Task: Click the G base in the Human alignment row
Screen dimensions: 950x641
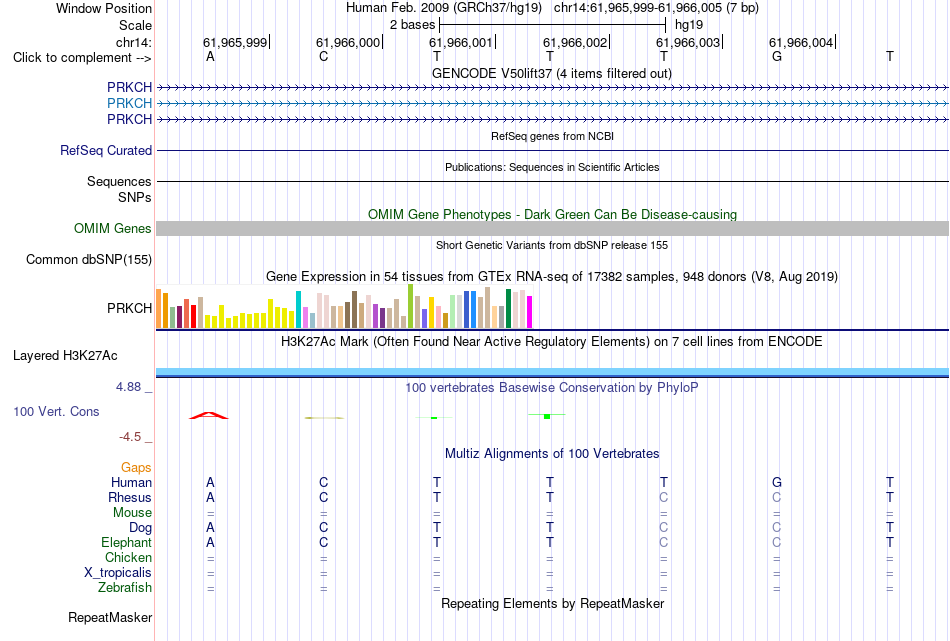Action: point(777,483)
